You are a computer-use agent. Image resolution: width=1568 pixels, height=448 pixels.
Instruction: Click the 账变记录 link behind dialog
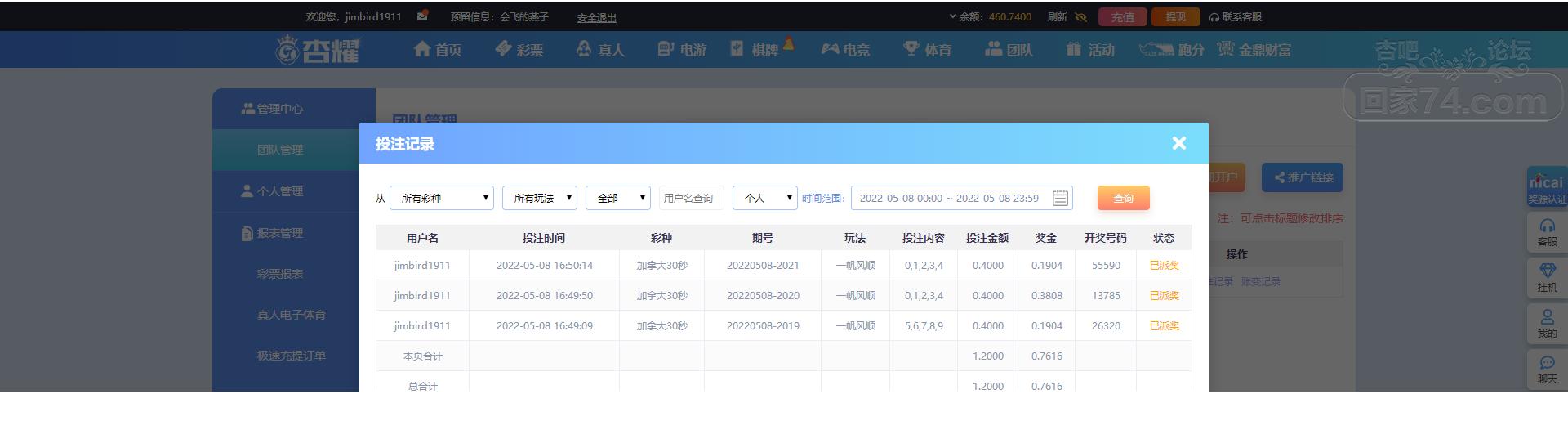(1261, 282)
